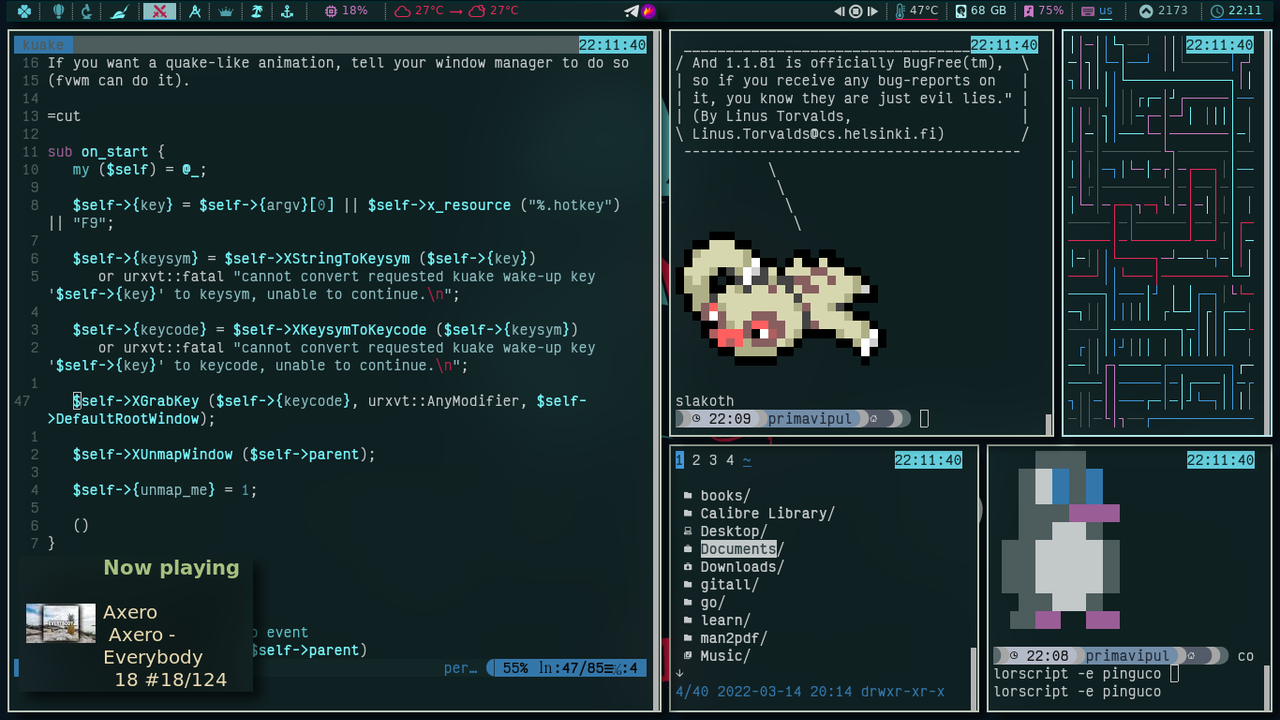
Task: Select the highlighted Documents/ folder
Action: pos(742,549)
